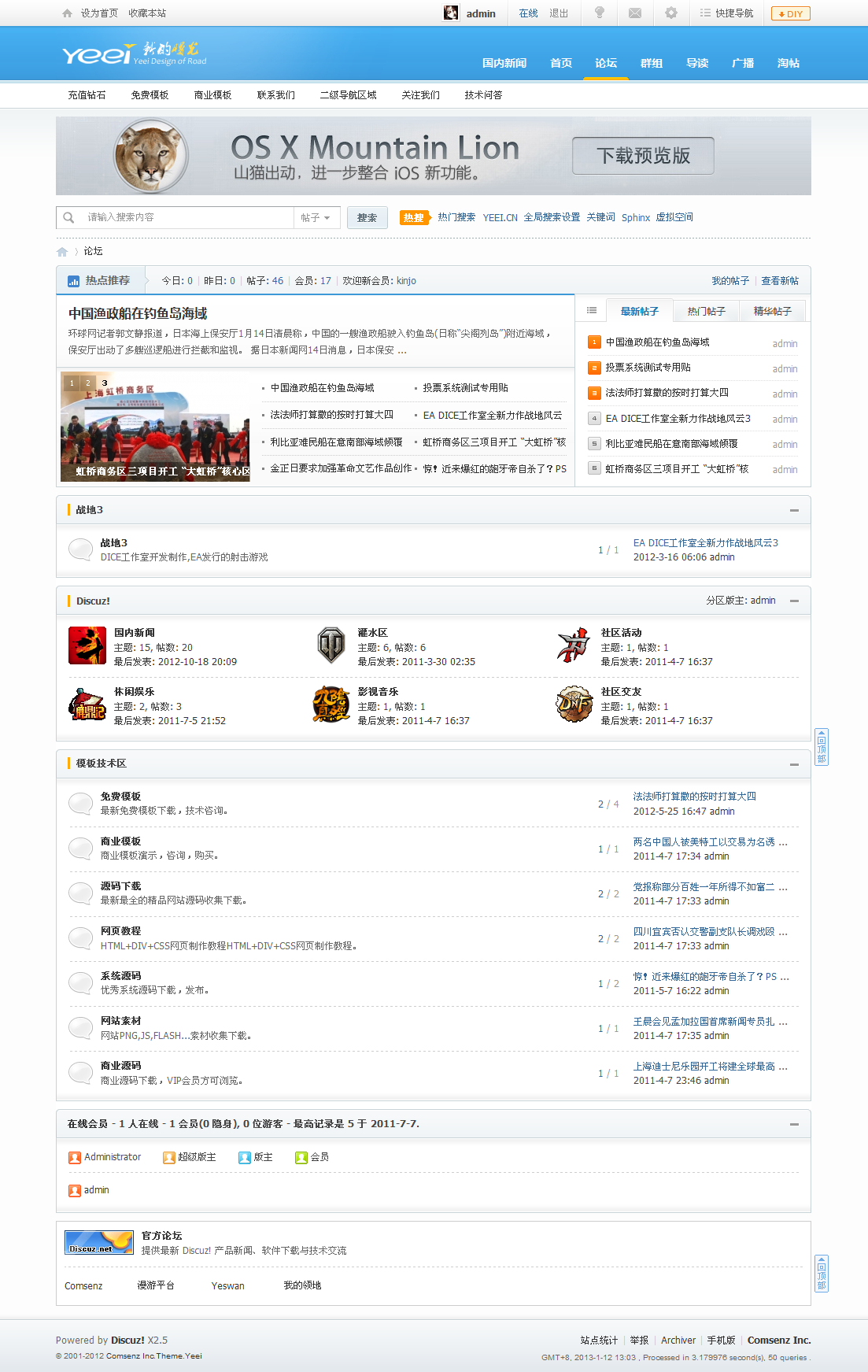Open the 影视音乐 forum icon
This screenshot has width=868, height=1372.
tap(331, 705)
